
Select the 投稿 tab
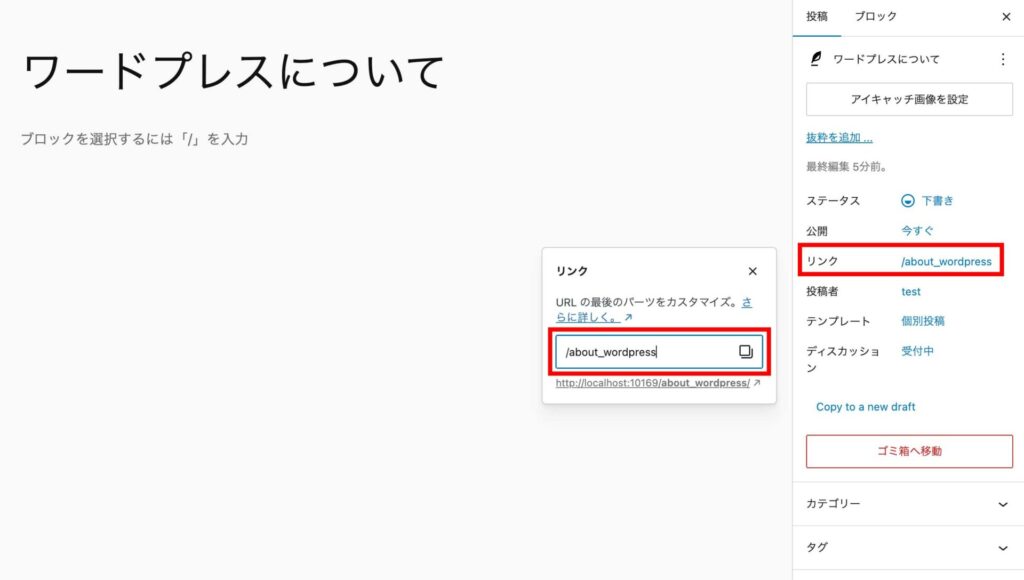817,17
